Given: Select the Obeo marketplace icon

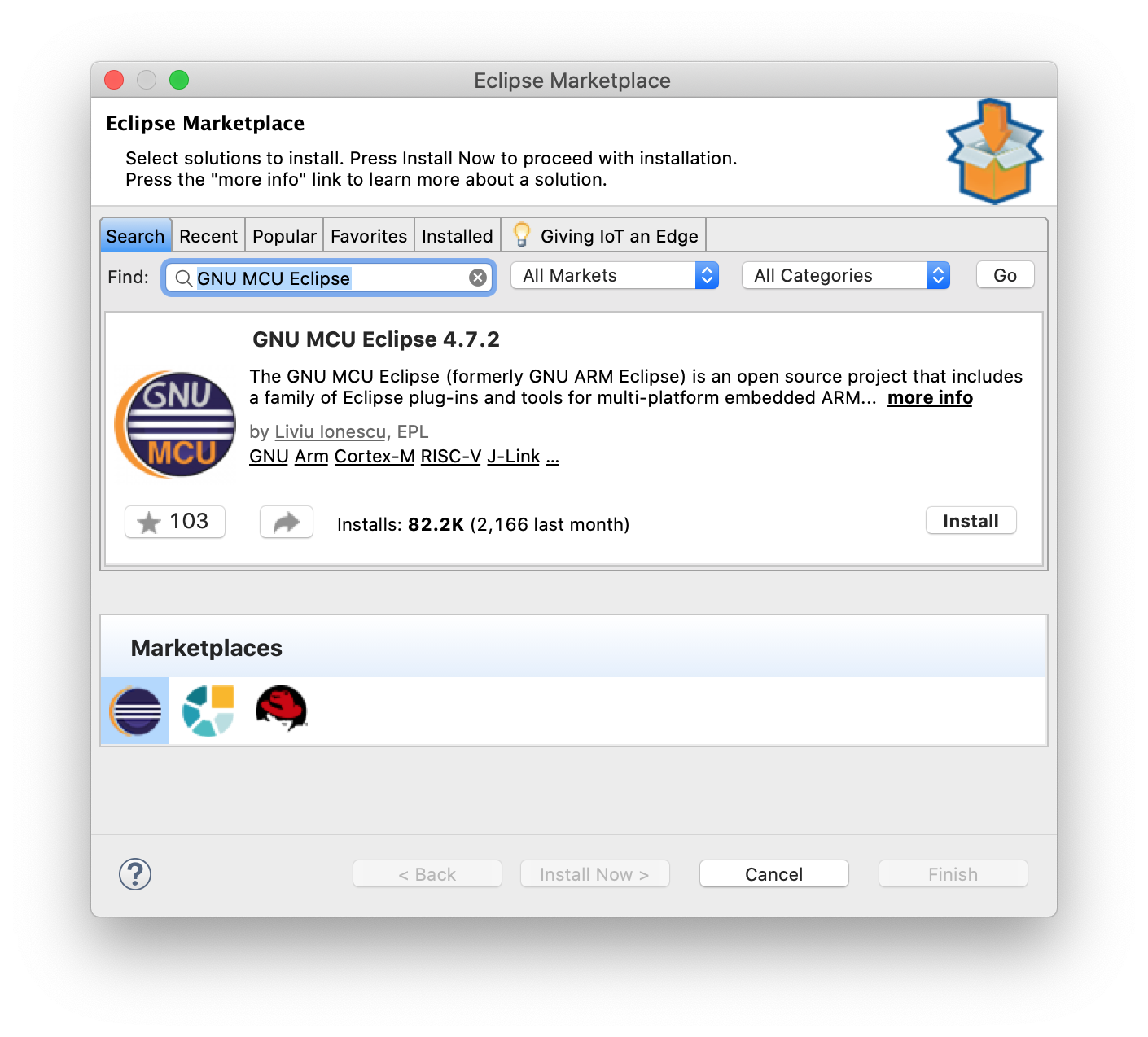Looking at the screenshot, I should coord(208,711).
